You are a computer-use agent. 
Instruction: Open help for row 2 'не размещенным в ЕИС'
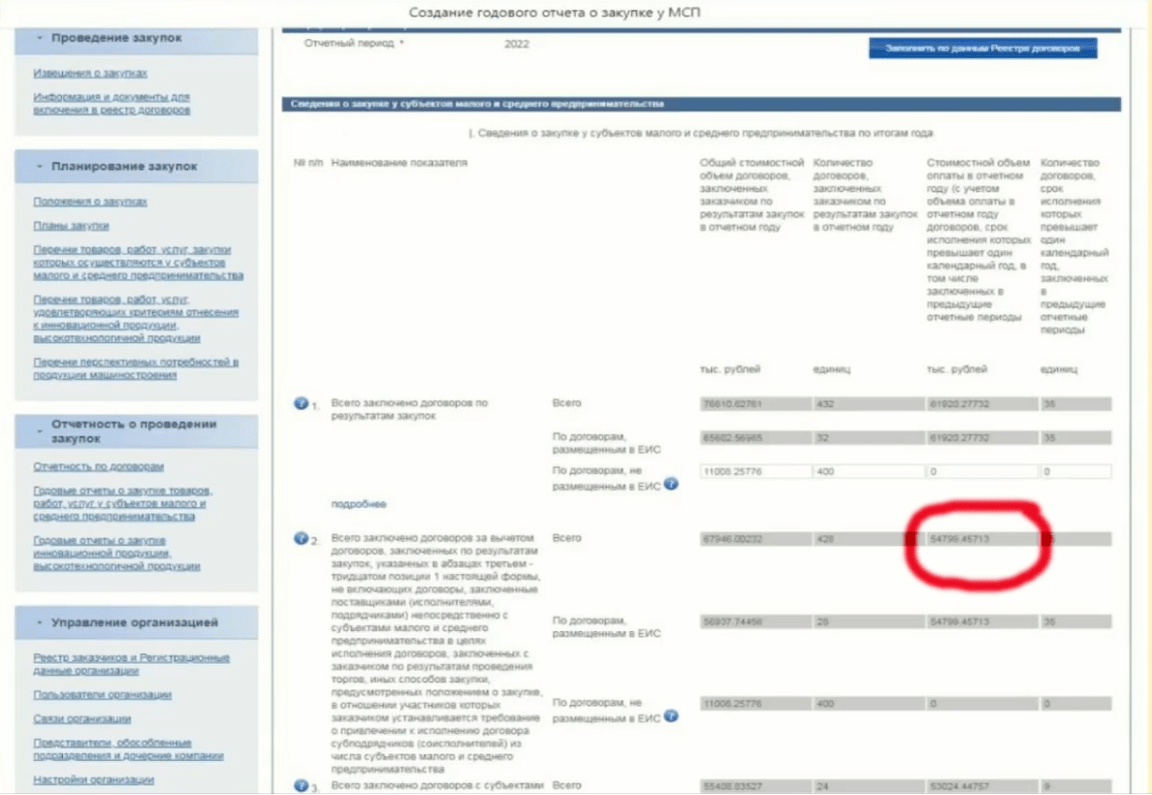(x=671, y=716)
